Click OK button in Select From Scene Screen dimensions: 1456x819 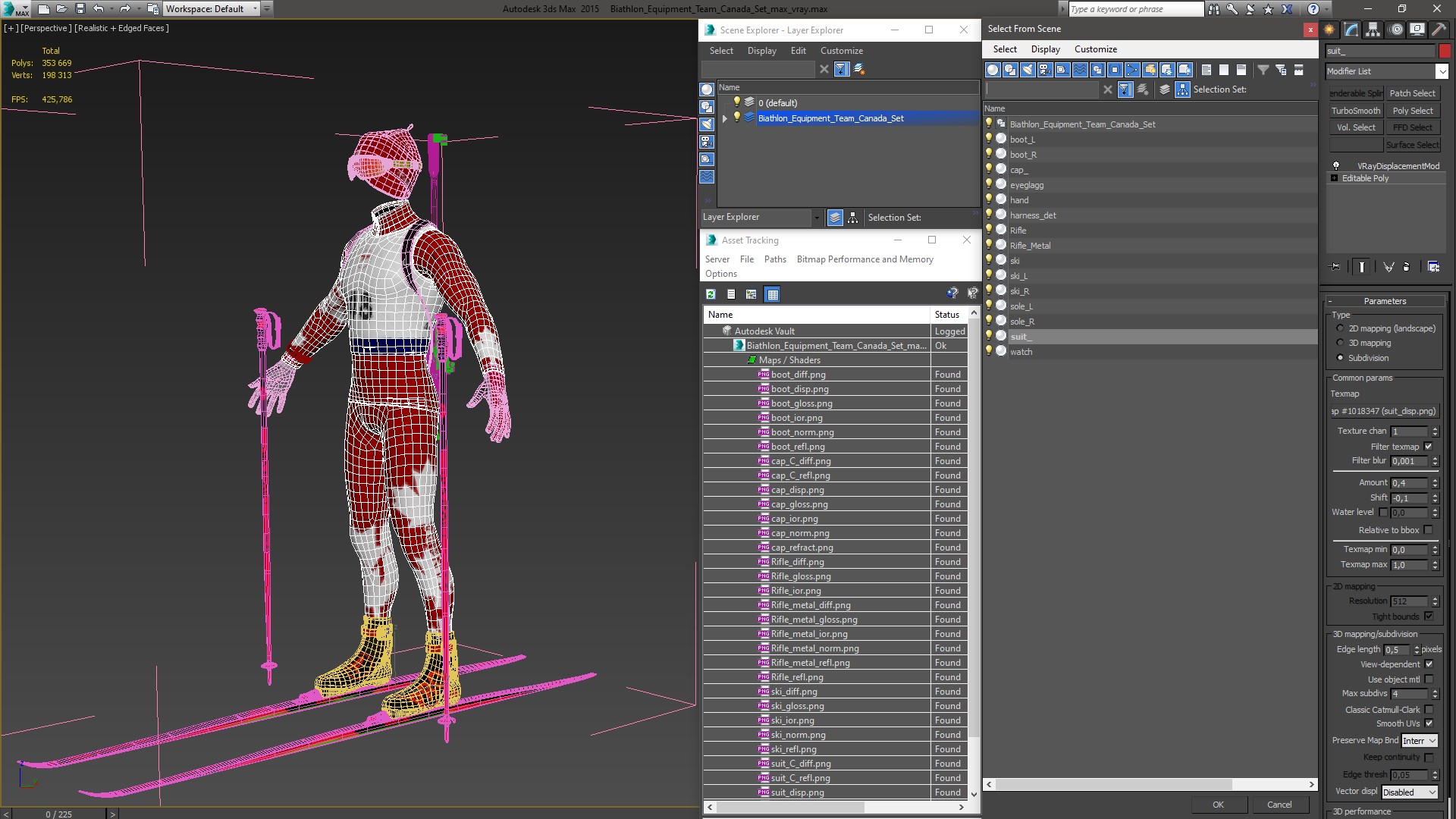pos(1218,805)
